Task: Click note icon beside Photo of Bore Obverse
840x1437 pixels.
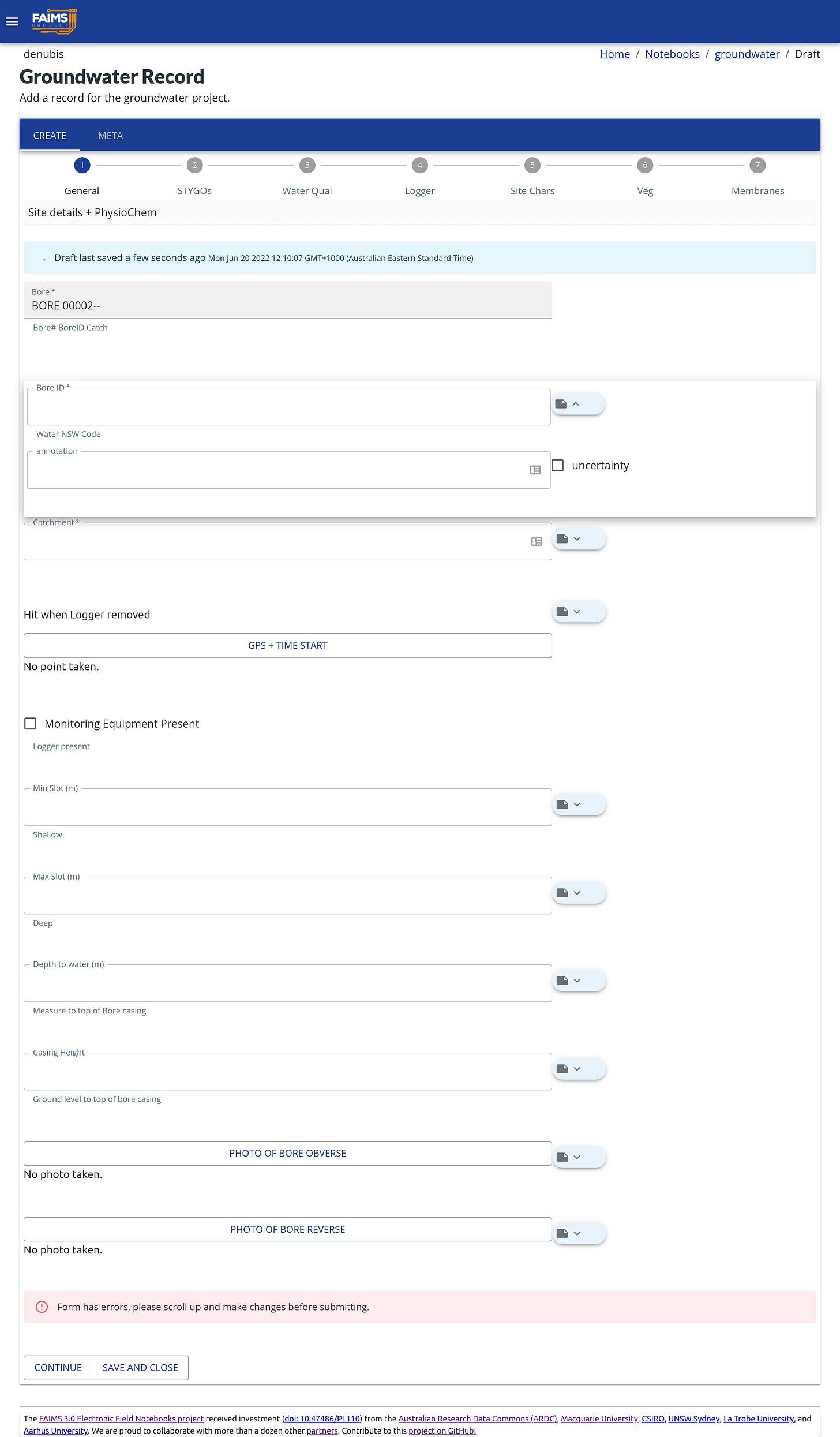Action: click(x=562, y=1157)
